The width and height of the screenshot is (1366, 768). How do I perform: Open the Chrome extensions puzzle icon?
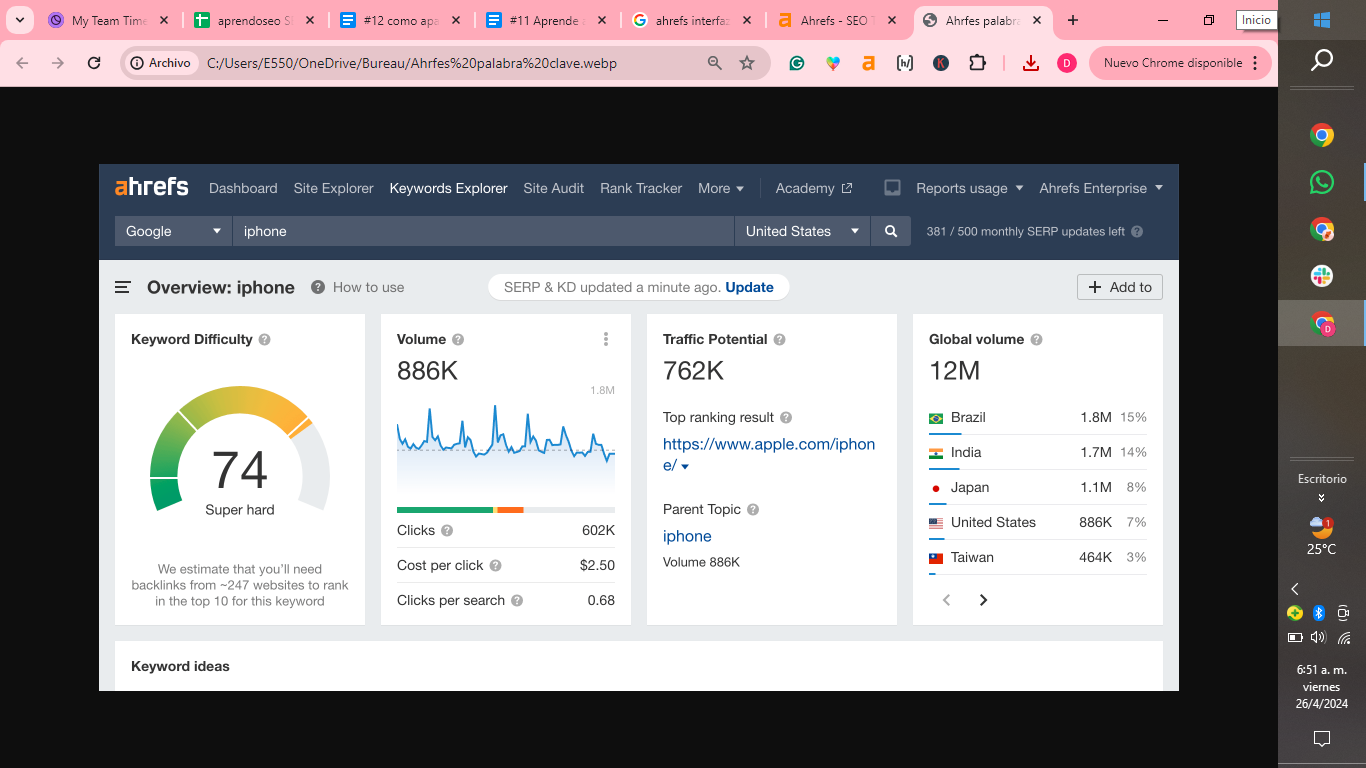pyautogui.click(x=977, y=63)
